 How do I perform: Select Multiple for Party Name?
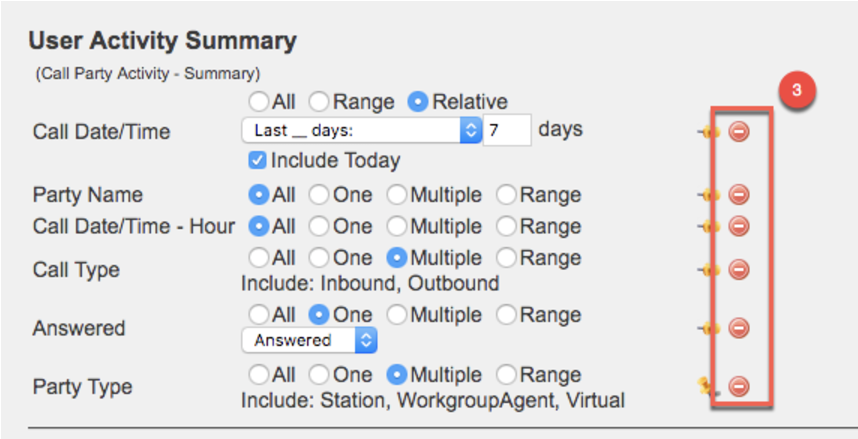(x=397, y=195)
